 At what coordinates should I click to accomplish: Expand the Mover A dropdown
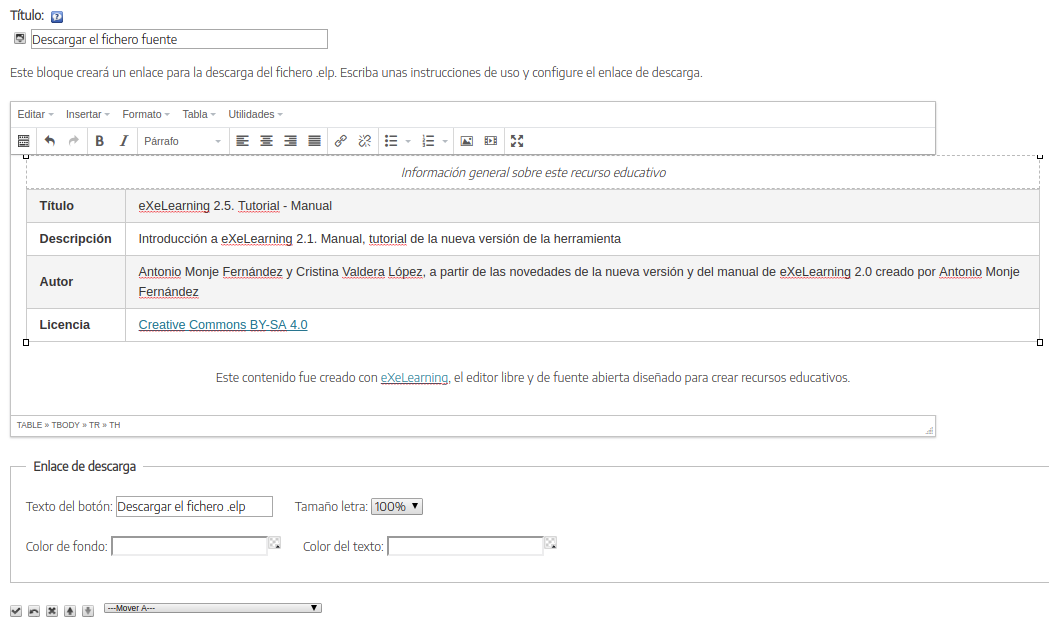[213, 608]
